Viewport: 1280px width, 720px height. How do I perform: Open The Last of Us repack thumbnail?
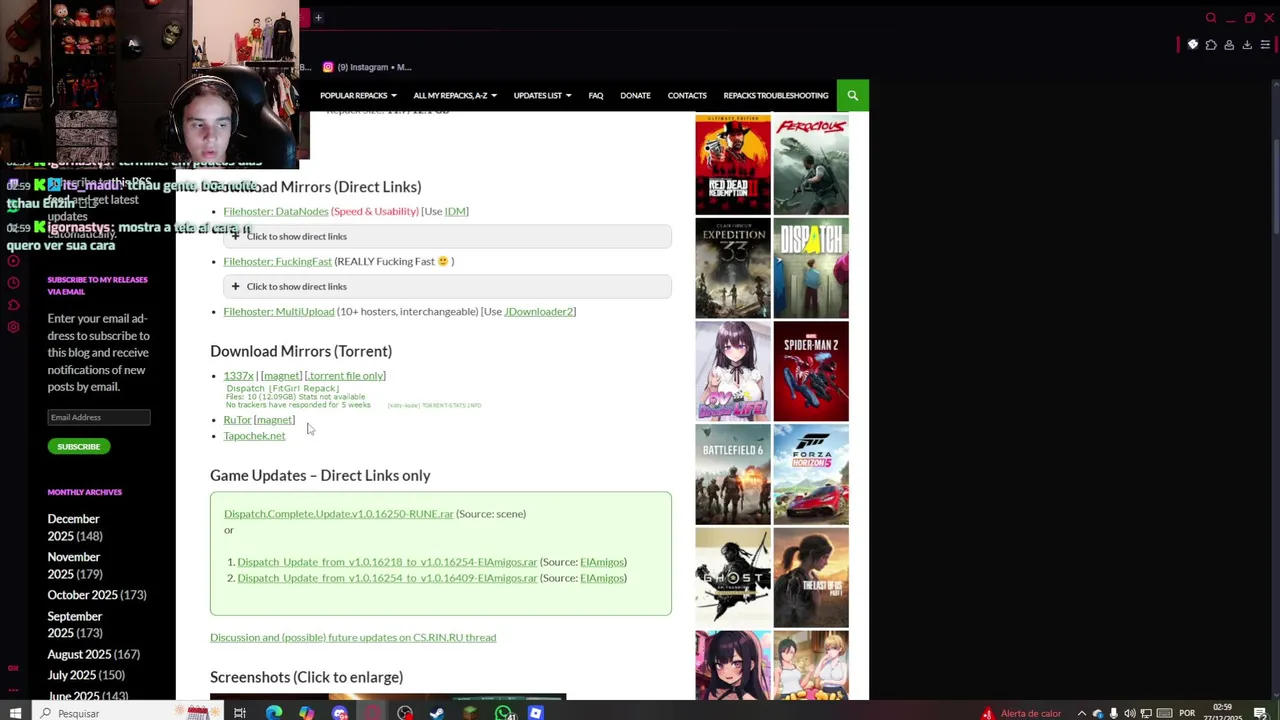coord(811,577)
